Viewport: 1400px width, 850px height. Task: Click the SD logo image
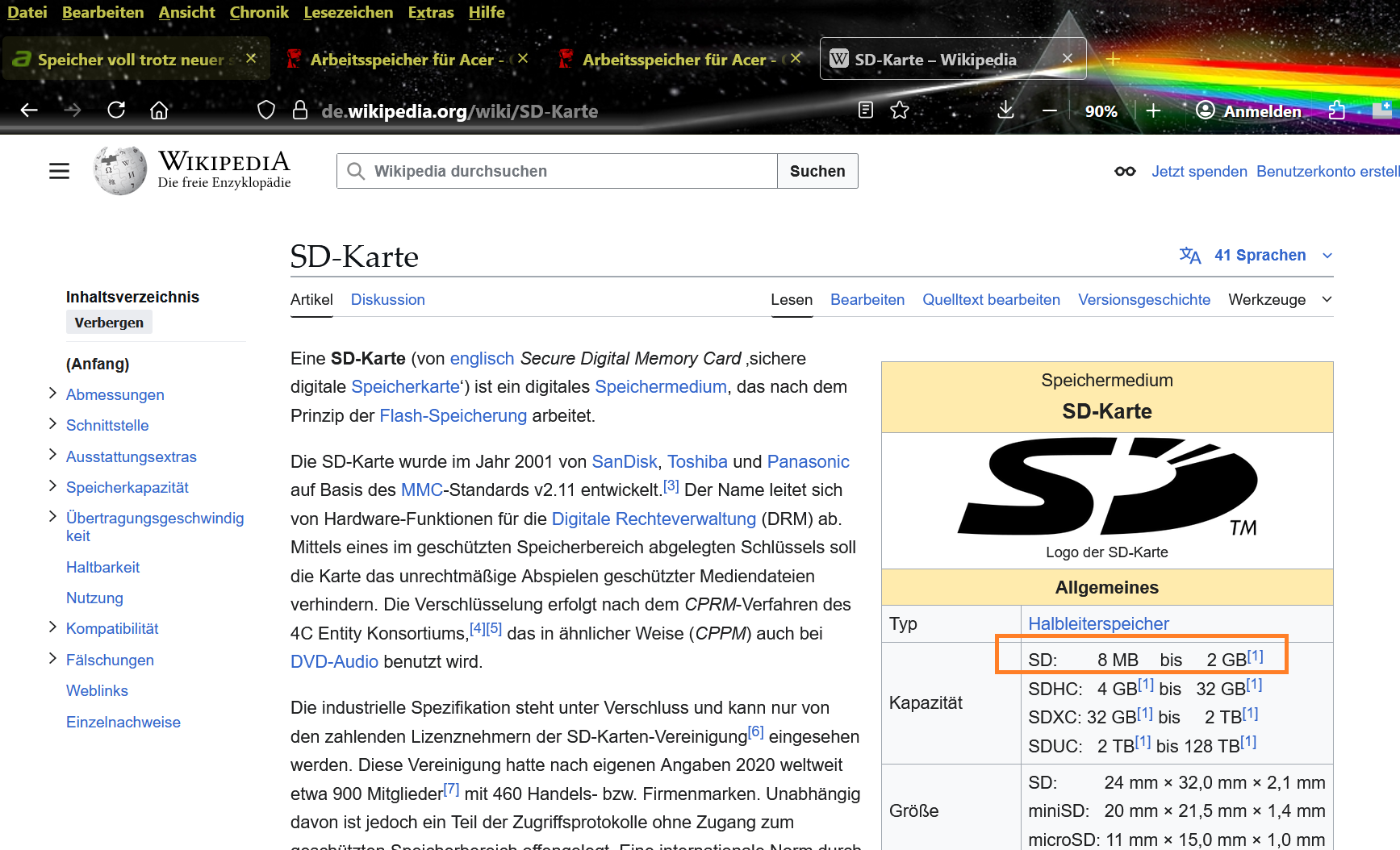coord(1107,486)
